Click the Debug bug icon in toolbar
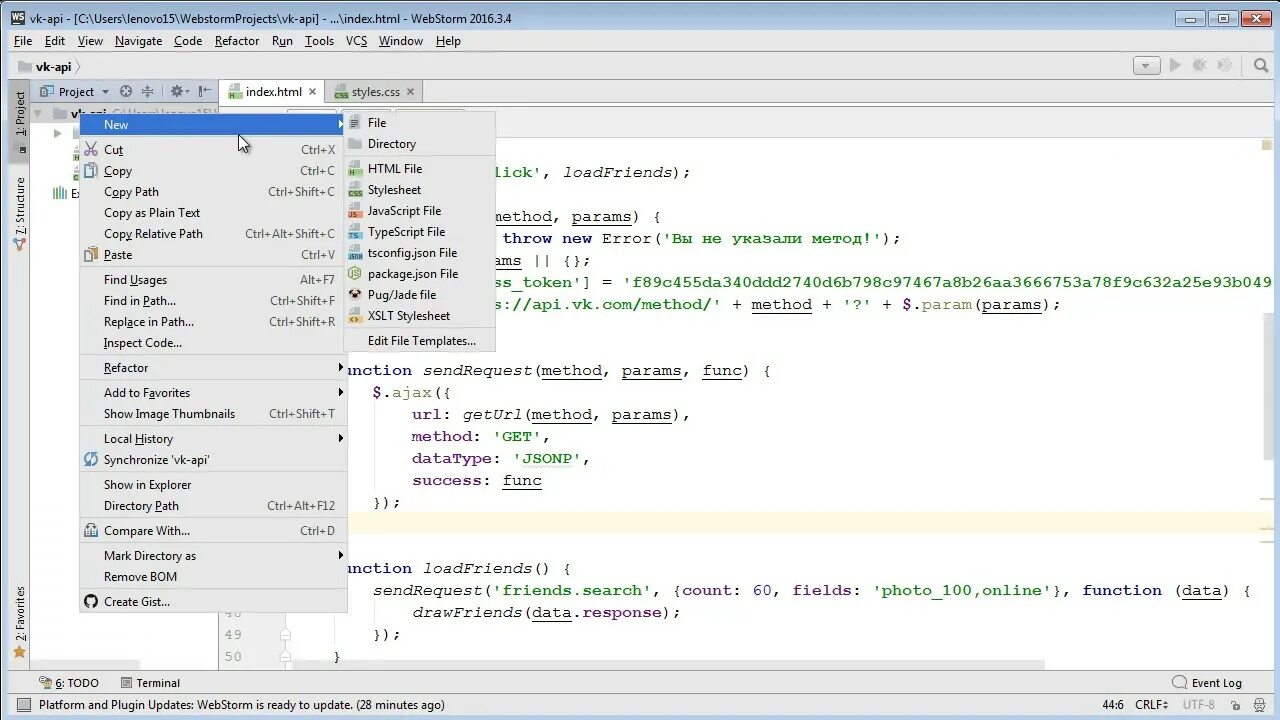The image size is (1280, 720). [1200, 65]
